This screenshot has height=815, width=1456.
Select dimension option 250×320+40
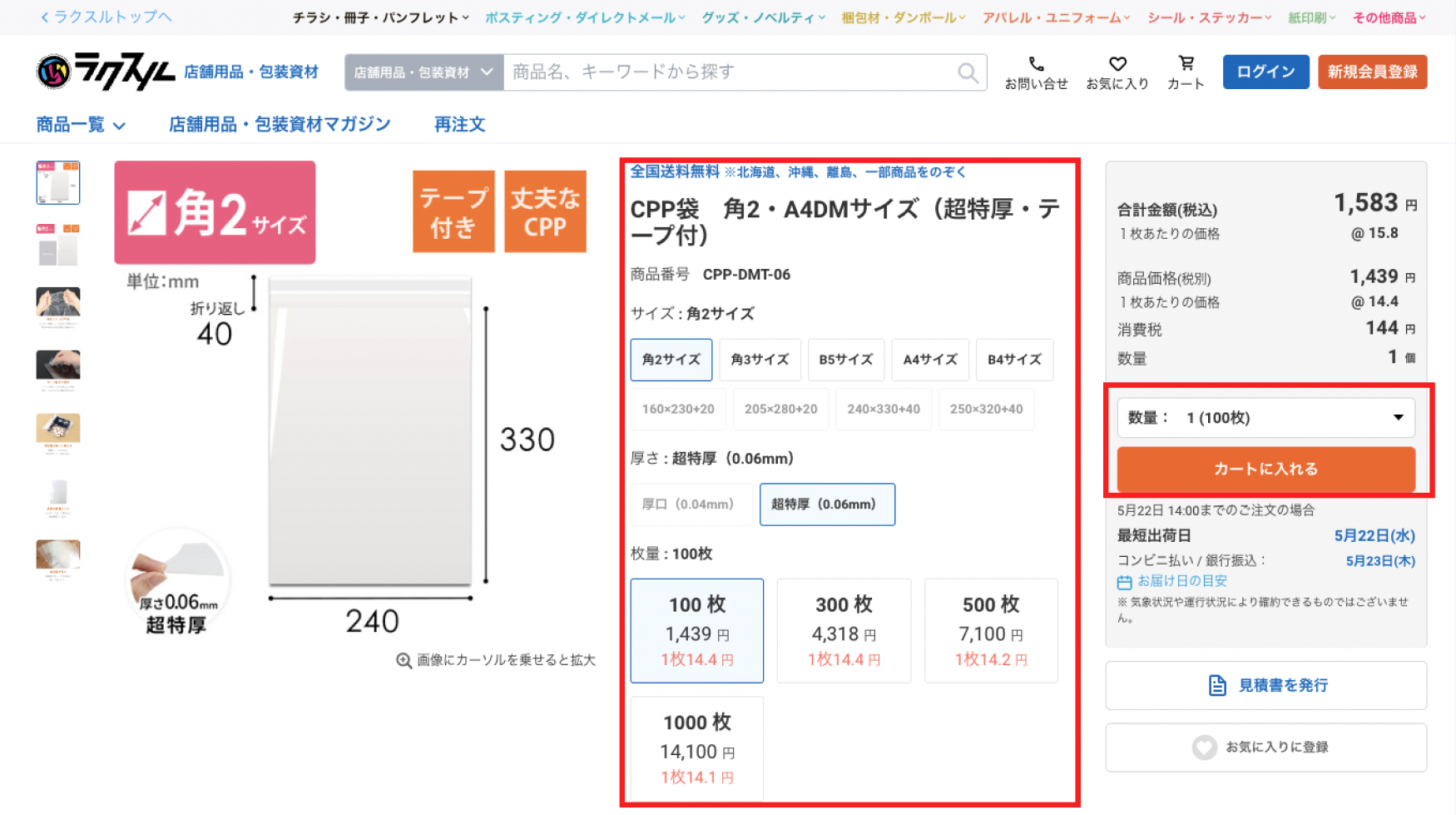pyautogui.click(x=987, y=410)
